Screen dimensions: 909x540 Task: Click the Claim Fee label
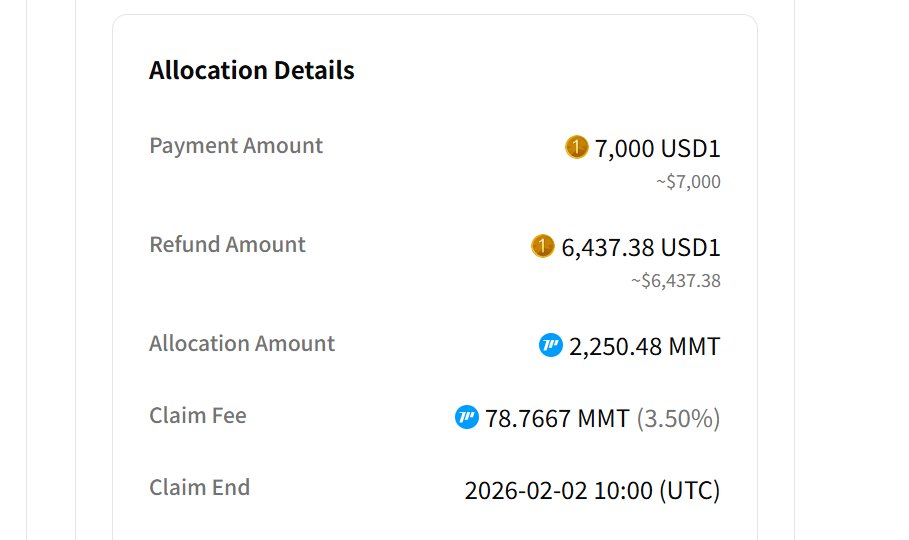[x=198, y=416]
